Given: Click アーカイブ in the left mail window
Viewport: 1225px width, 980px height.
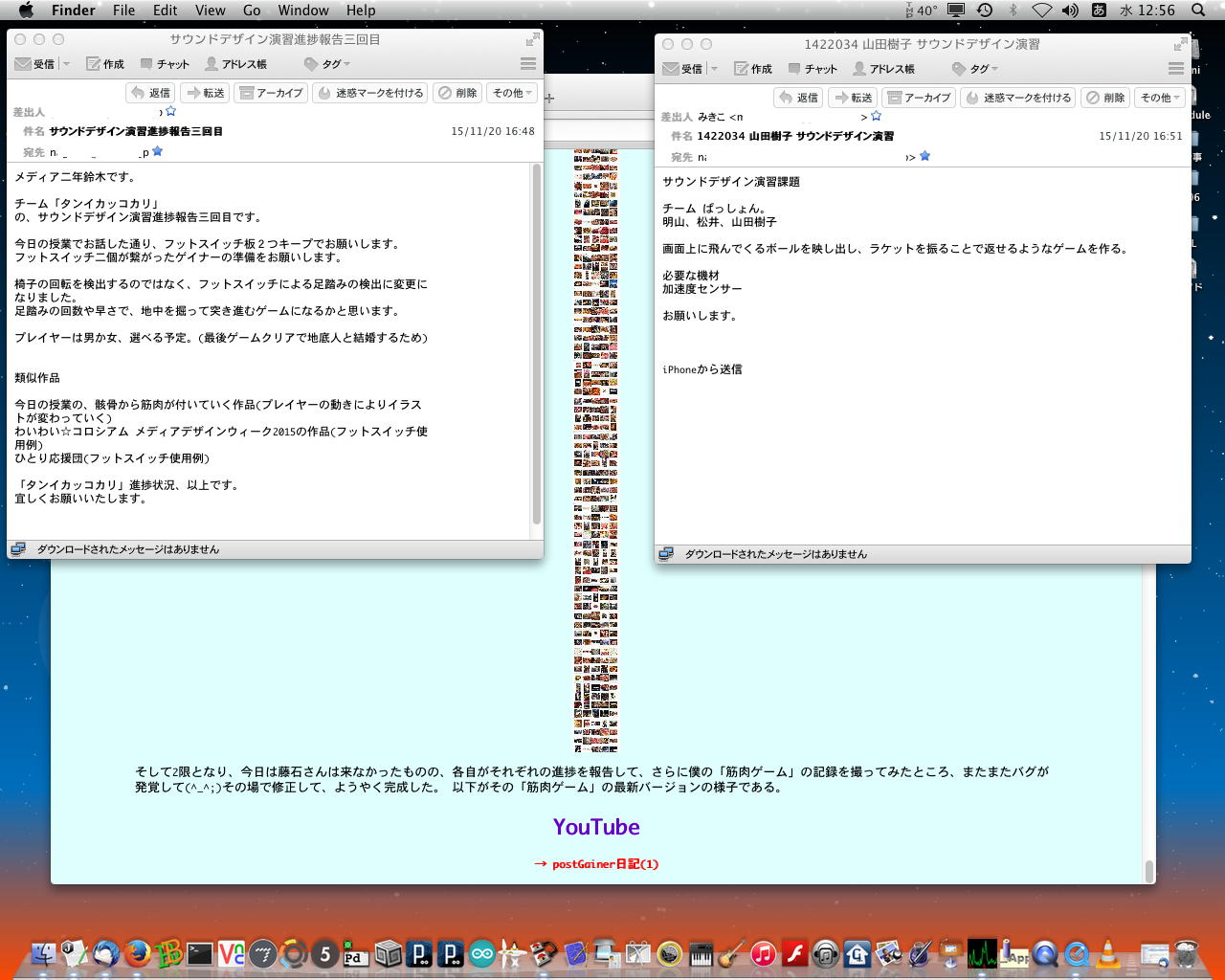Looking at the screenshot, I should tap(271, 93).
